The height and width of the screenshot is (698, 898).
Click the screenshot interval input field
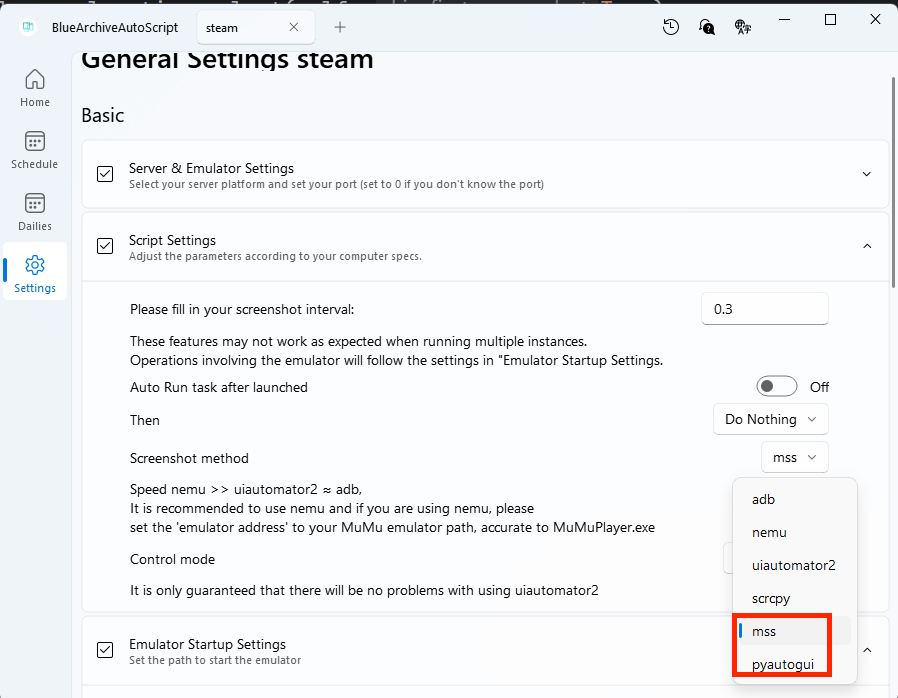point(765,309)
